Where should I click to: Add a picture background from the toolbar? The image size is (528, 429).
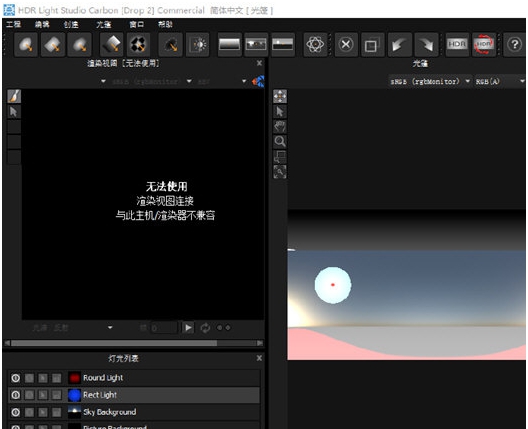pyautogui.click(x=256, y=44)
